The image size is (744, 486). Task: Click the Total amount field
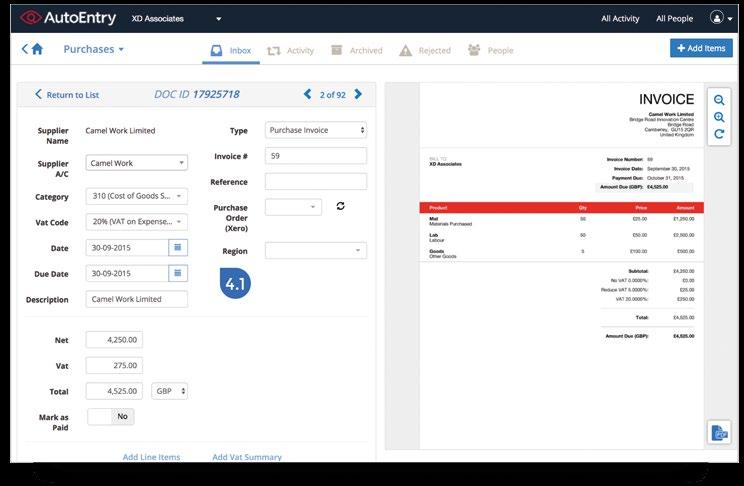point(114,391)
